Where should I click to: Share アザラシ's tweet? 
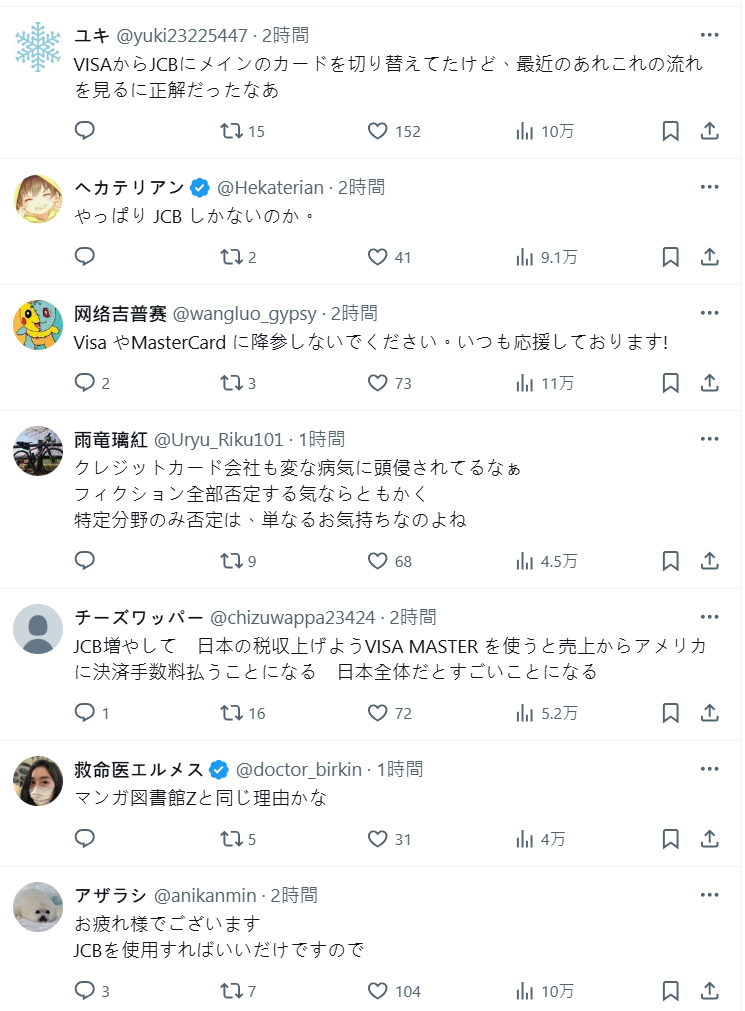click(x=709, y=991)
